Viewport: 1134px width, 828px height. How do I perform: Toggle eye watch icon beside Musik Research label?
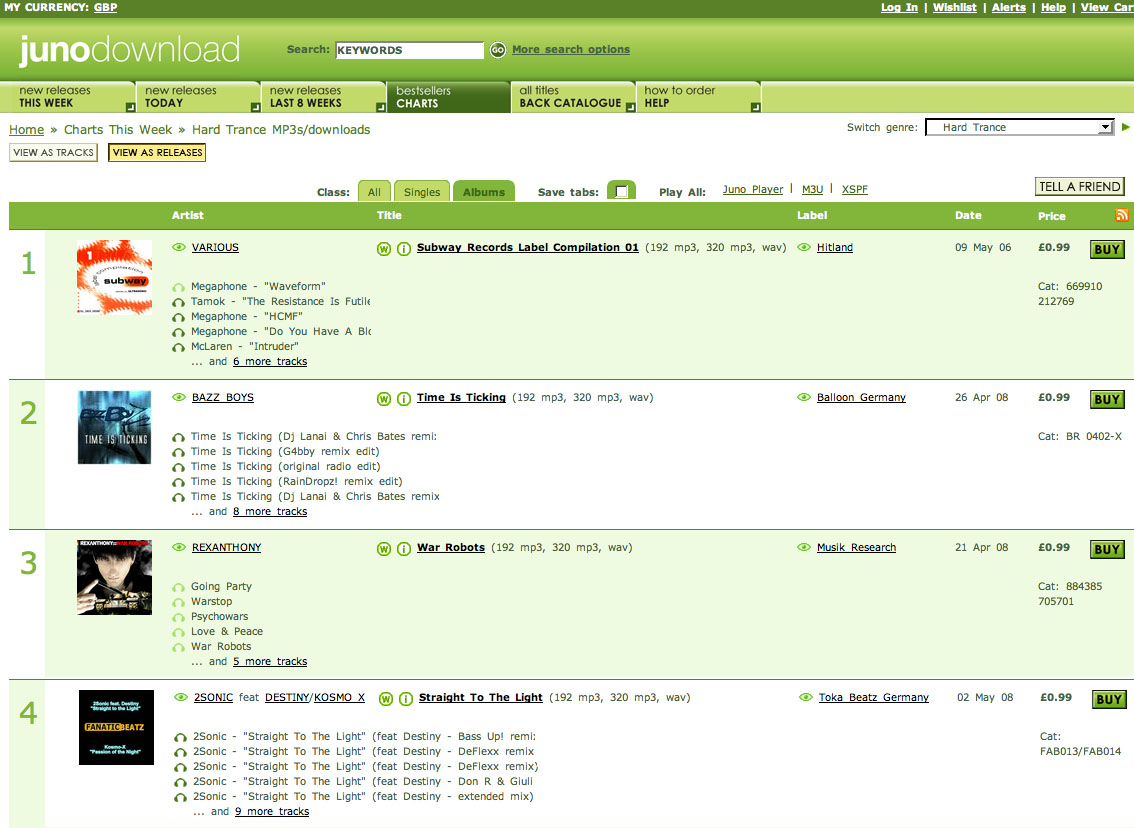[803, 547]
